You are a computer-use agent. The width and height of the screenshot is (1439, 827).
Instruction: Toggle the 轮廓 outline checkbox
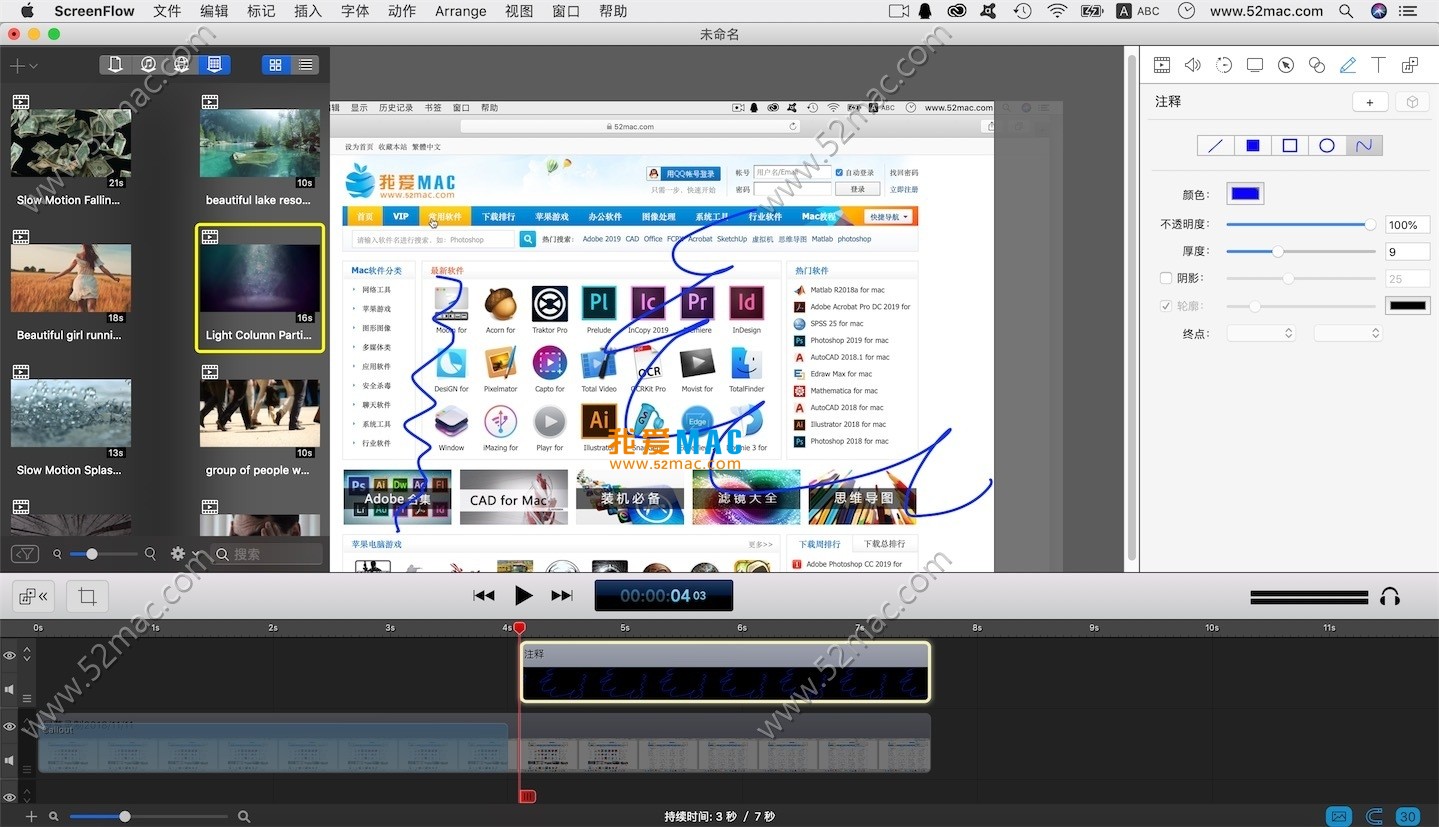[x=1166, y=306]
